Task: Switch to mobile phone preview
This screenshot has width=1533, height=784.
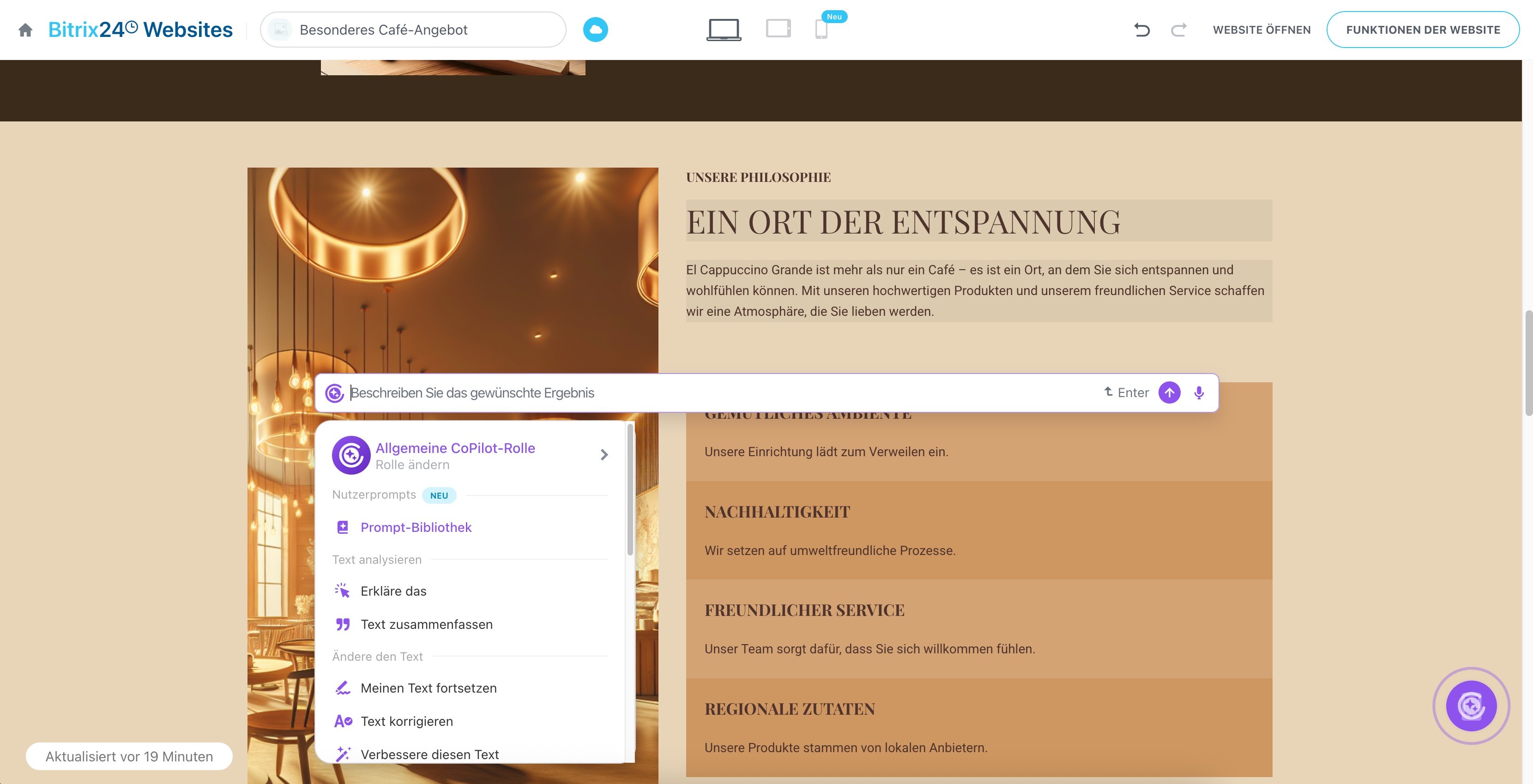Action: (x=821, y=30)
